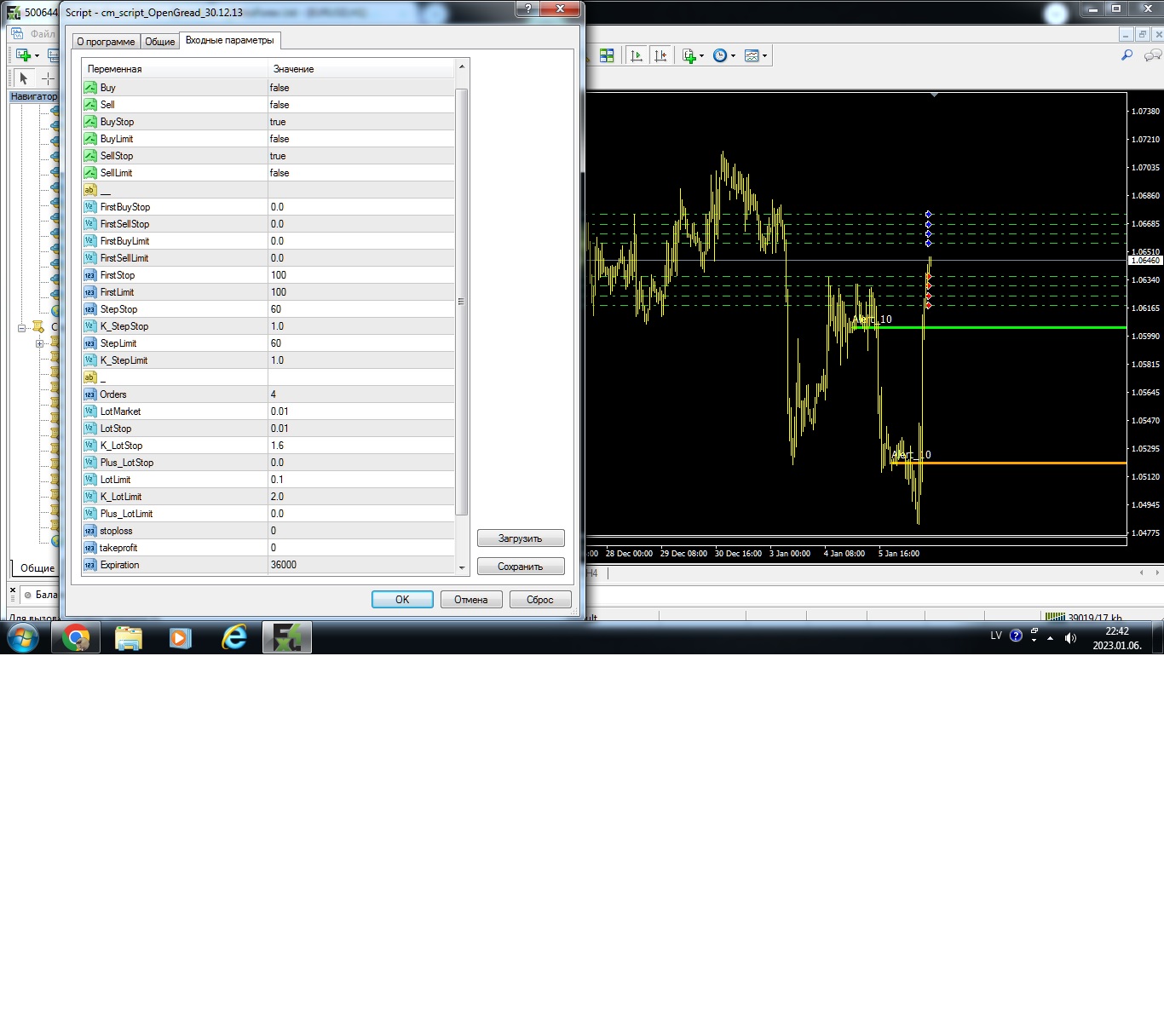Image resolution: width=1164 pixels, height=1036 pixels.
Task: Open the periodicity clock dropdown arrow
Action: click(733, 56)
